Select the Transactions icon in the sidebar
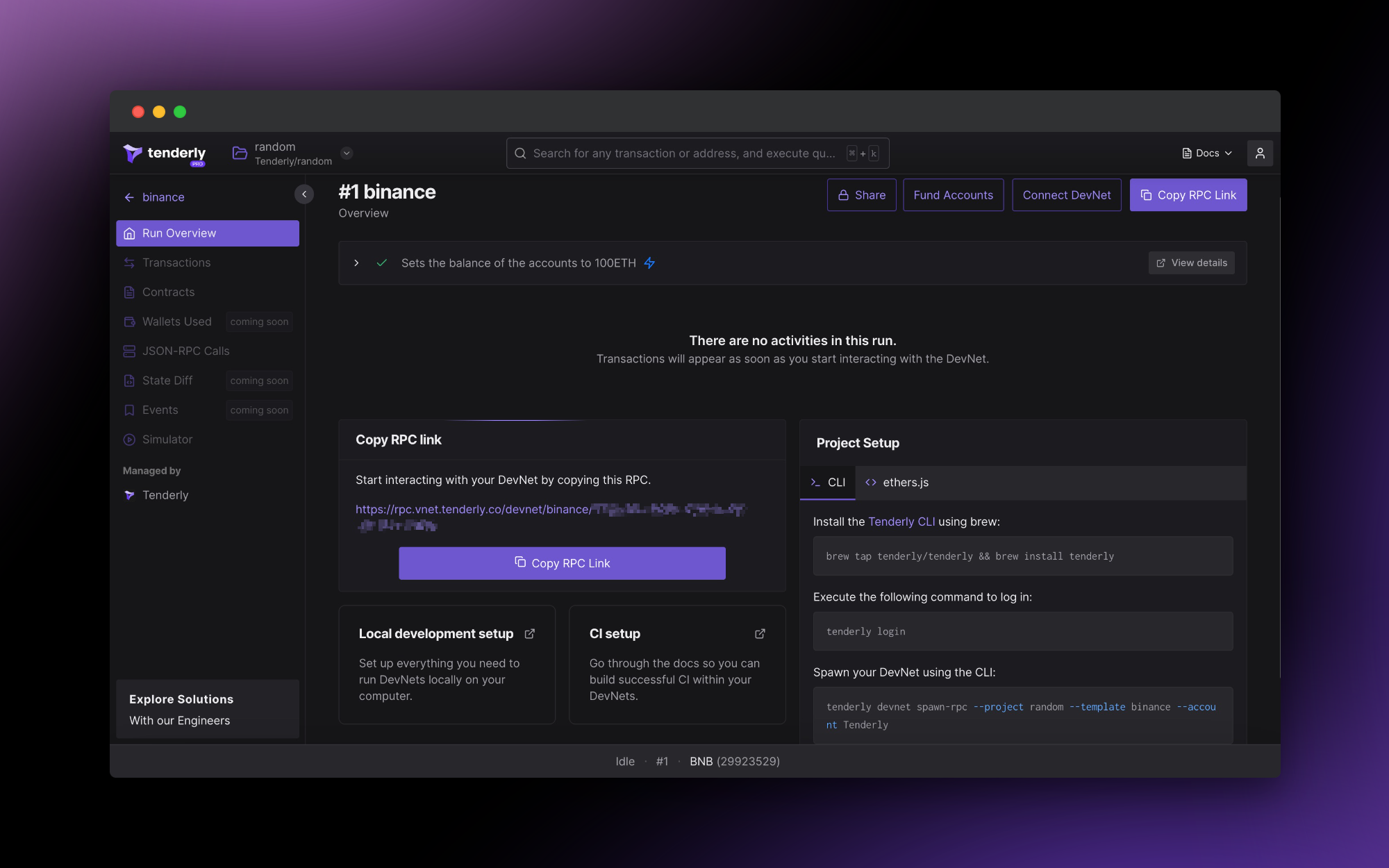 point(129,262)
